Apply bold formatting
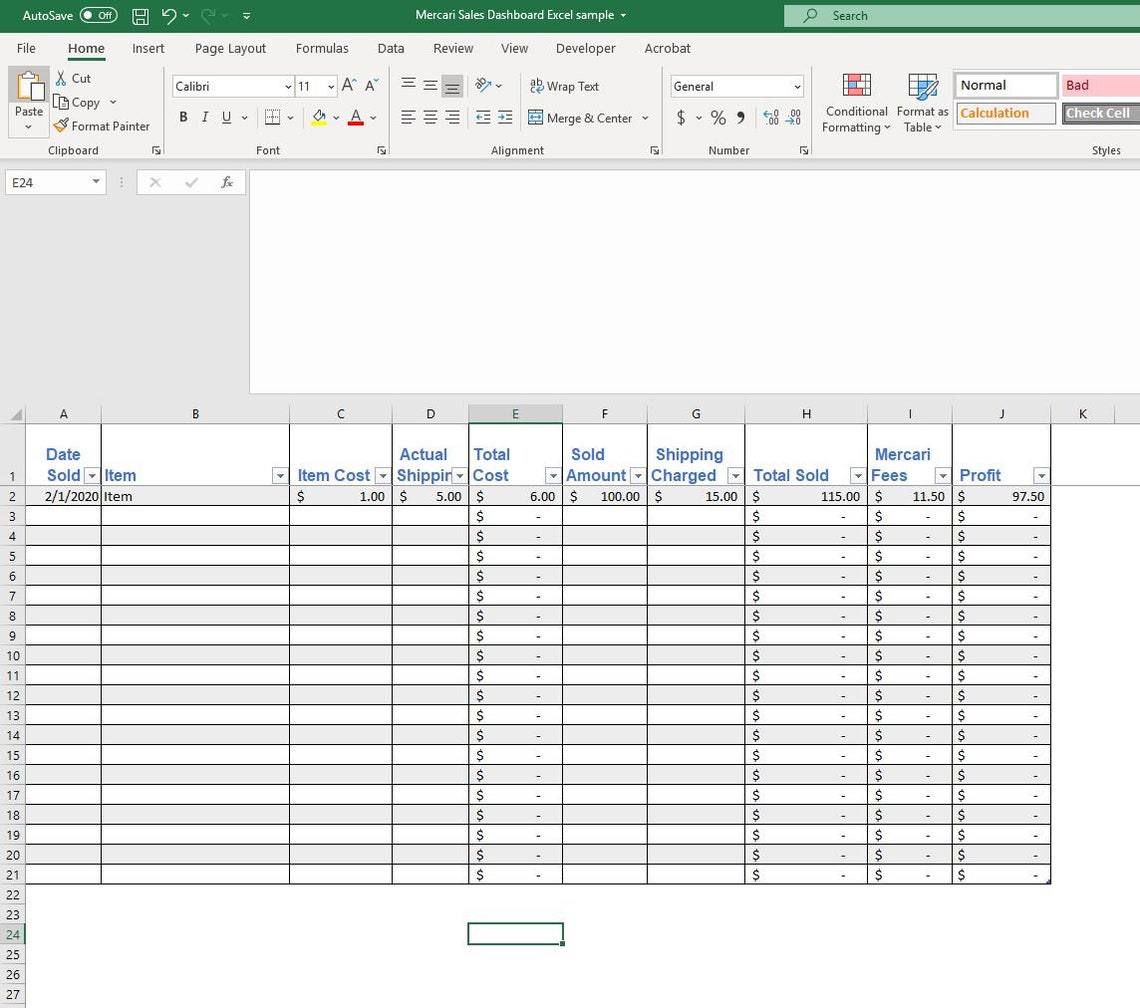Screen dimensions: 1140x1008 pos(183,117)
